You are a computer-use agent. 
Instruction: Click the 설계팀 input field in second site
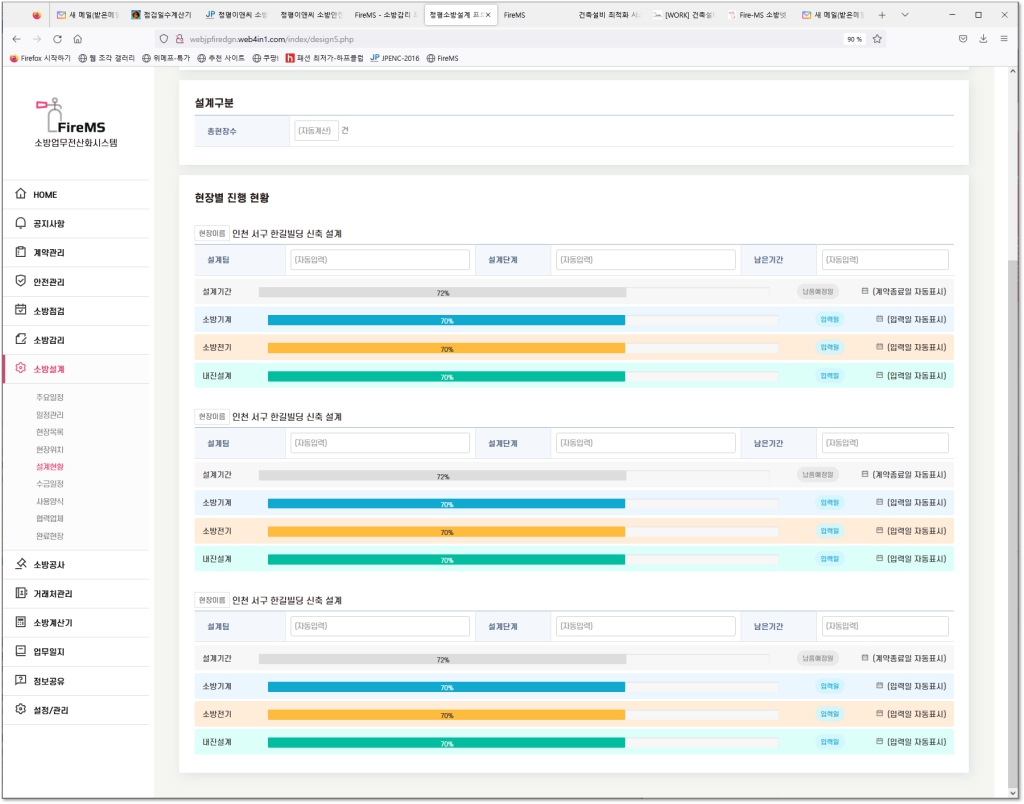click(379, 443)
